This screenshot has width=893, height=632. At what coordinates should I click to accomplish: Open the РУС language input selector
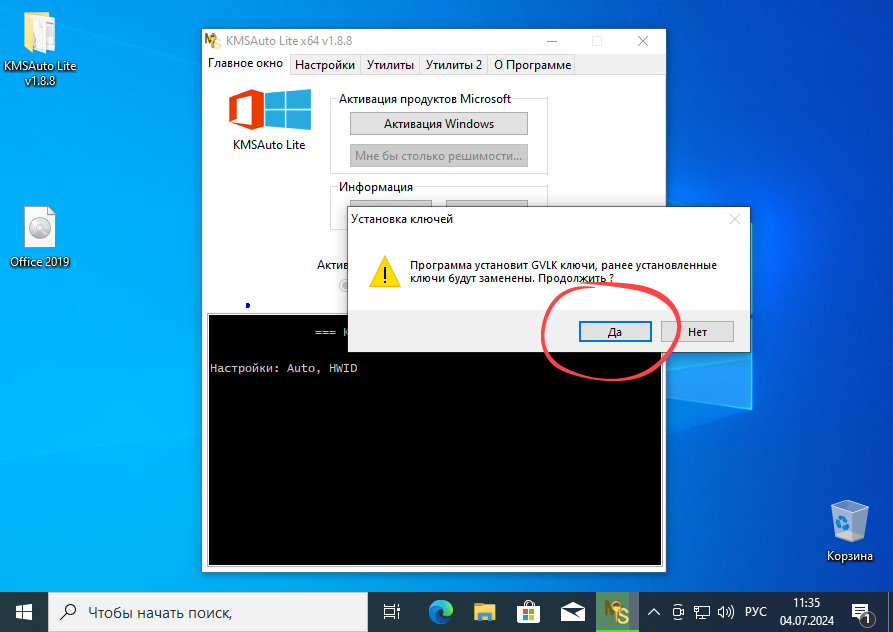point(756,611)
